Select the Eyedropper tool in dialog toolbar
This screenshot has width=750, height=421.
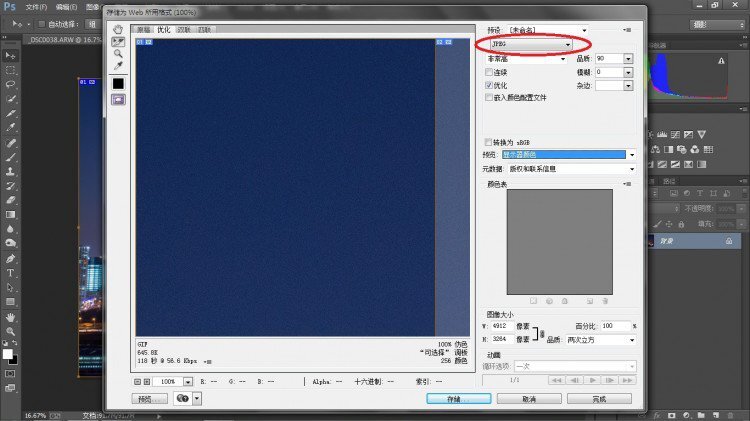(118, 66)
